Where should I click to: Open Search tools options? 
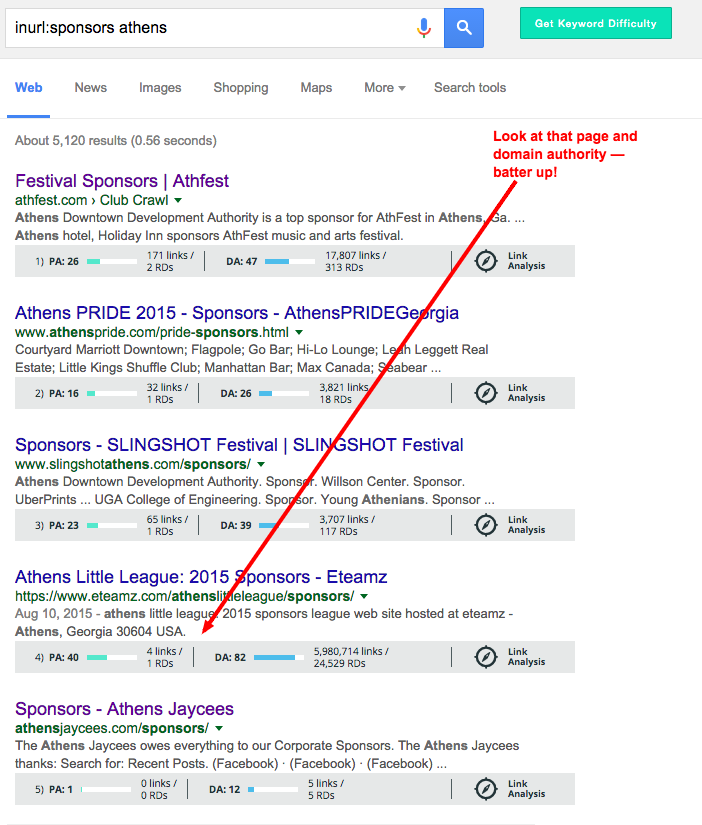tap(470, 88)
